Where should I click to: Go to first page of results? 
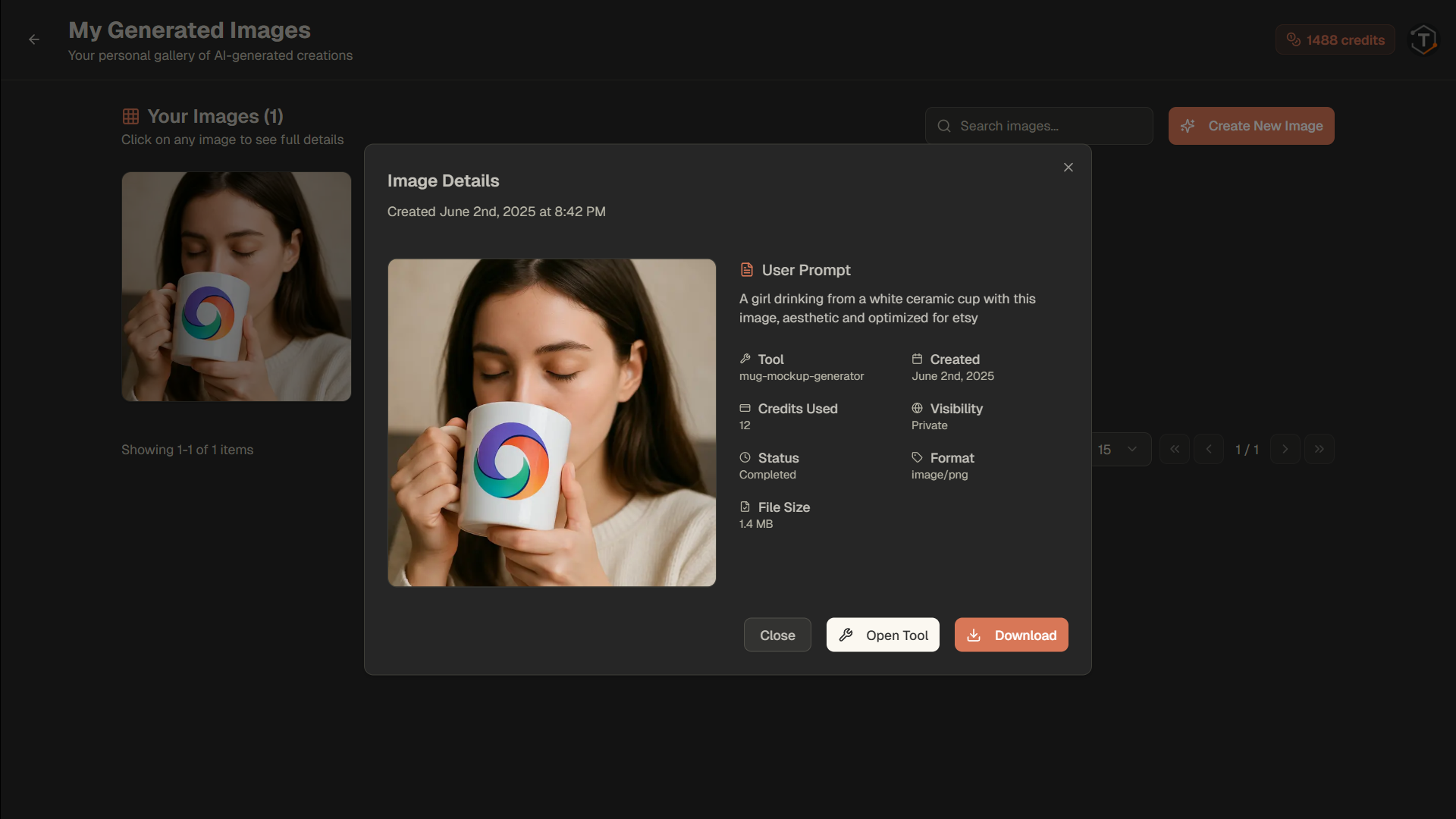tap(1175, 449)
